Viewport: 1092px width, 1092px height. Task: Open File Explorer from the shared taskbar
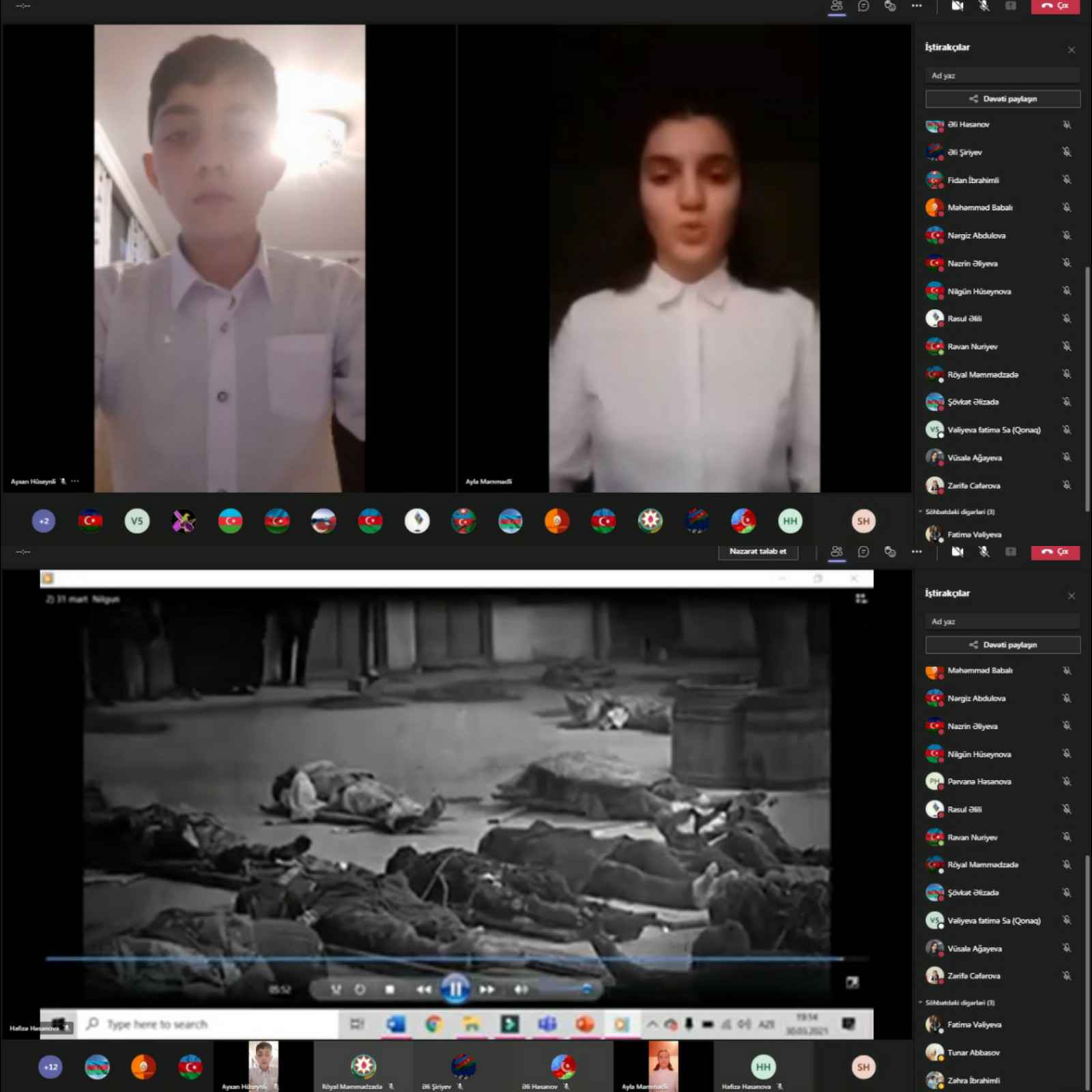[x=472, y=1024]
